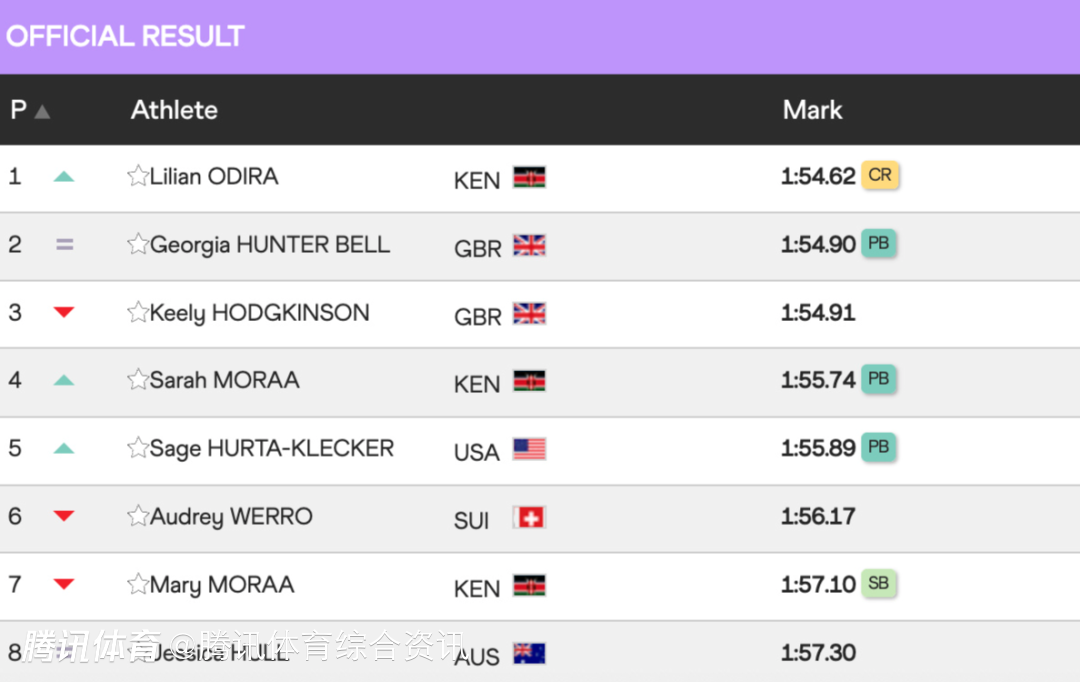
Task: Sort by position using P arrow
Action: [42, 111]
